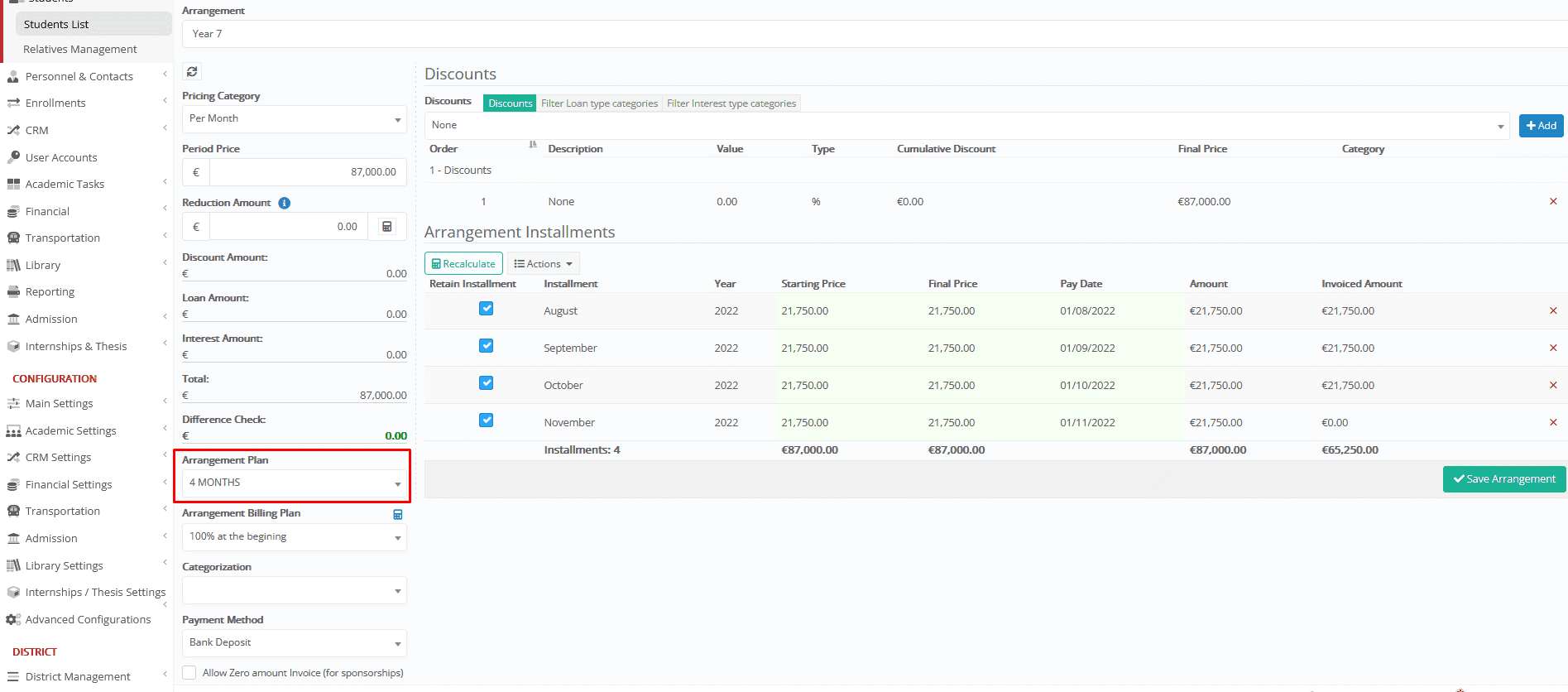Screen dimensions: 1568x692
Task: Click the Financial coins icon
Action: [13, 211]
